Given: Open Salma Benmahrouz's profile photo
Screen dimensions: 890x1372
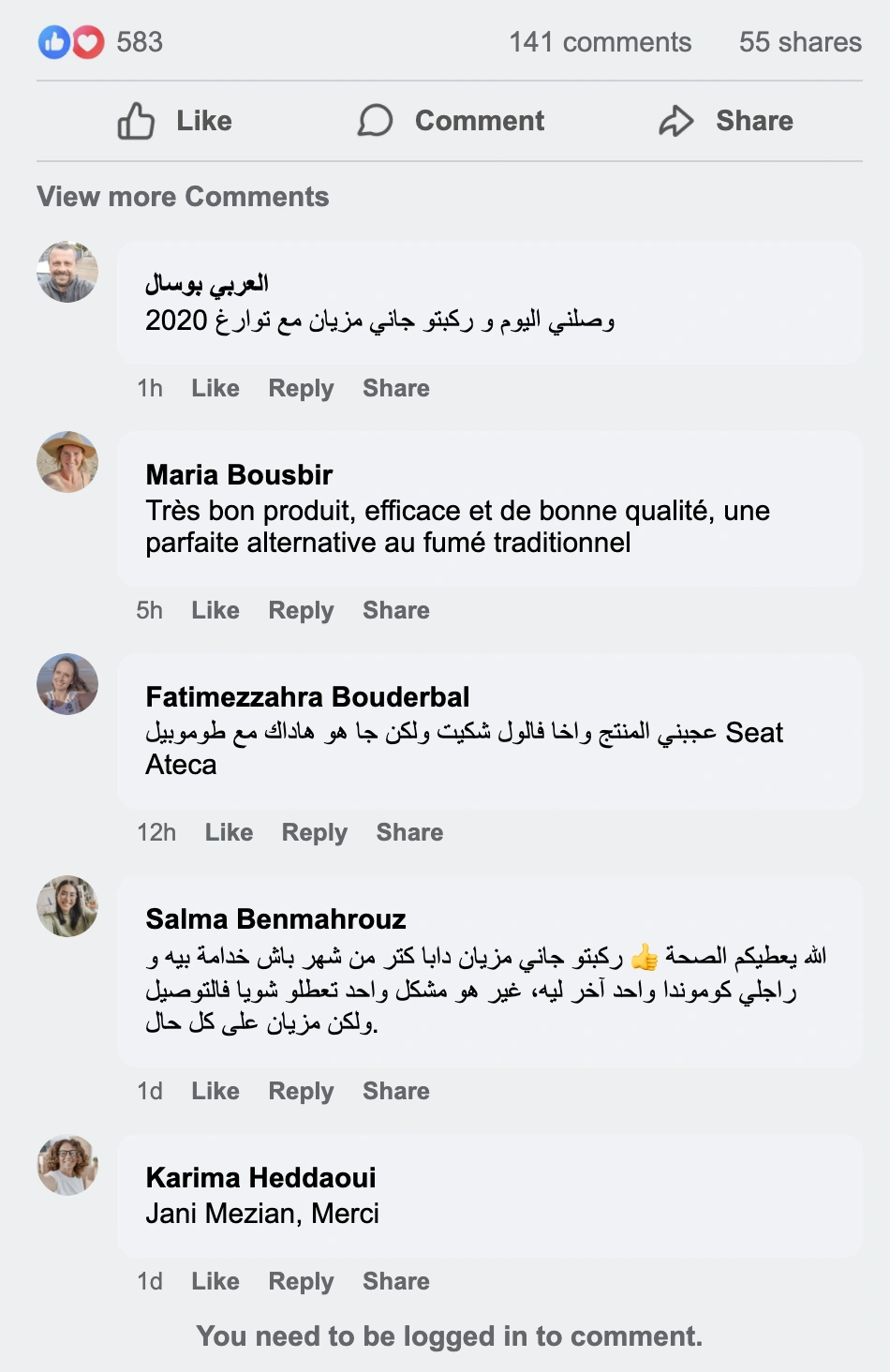Looking at the screenshot, I should click(67, 906).
